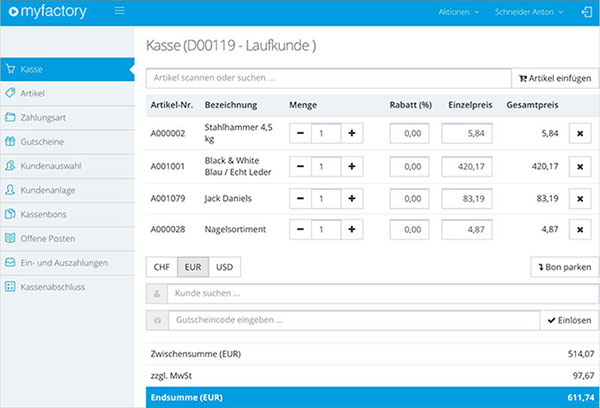
Task: Open Kundenanlage in the sidebar
Action: 67,190
